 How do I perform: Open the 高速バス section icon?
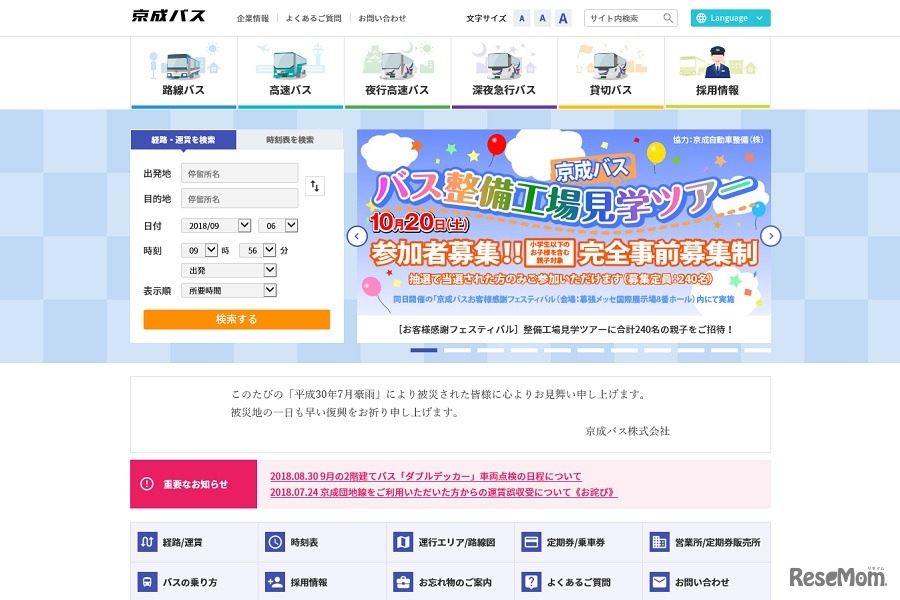[x=290, y=62]
